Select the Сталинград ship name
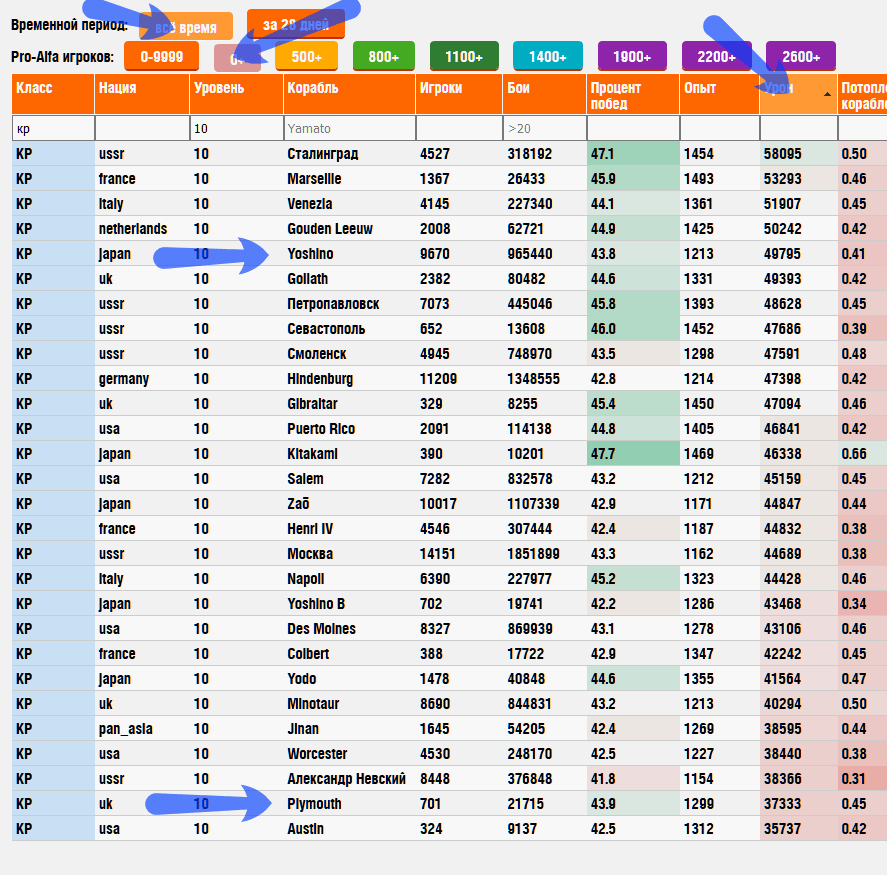Viewport: 887px width, 875px height. (x=322, y=154)
